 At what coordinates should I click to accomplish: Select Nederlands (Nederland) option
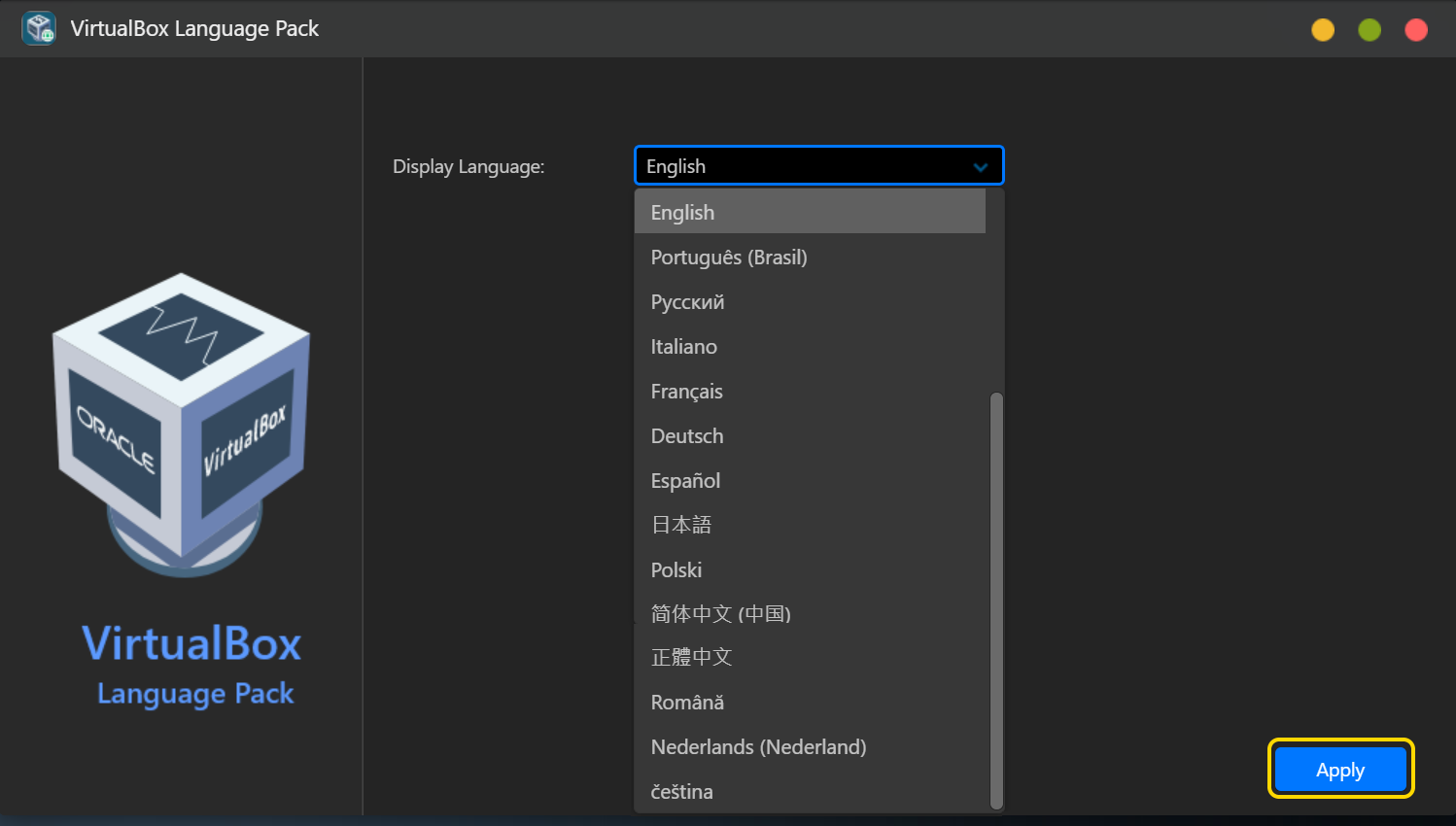810,746
